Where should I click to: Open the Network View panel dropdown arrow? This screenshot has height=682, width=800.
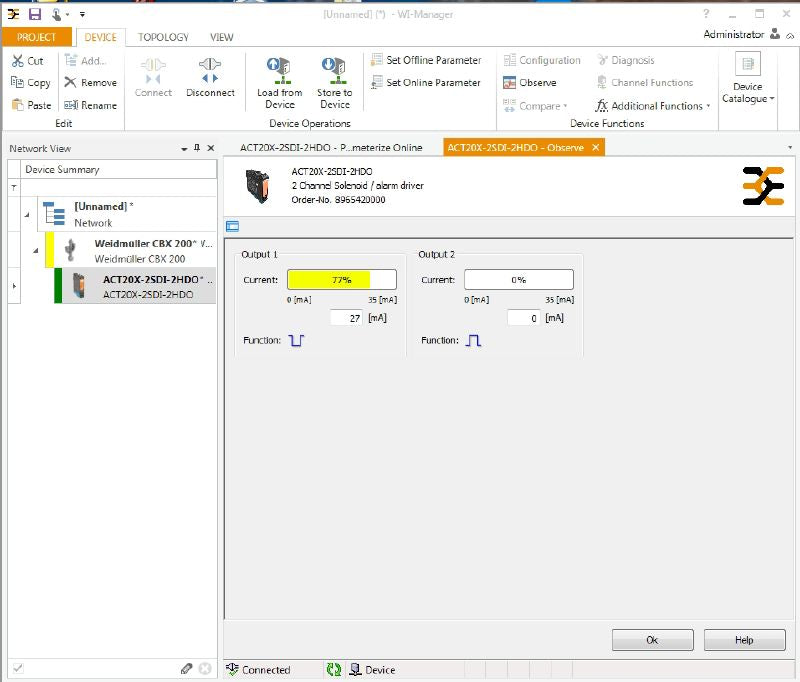[184, 149]
